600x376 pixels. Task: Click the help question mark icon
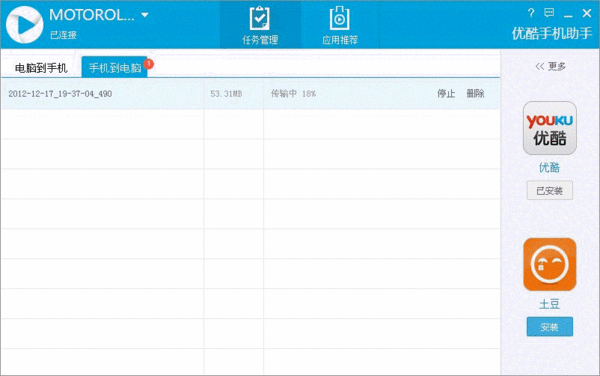click(531, 13)
